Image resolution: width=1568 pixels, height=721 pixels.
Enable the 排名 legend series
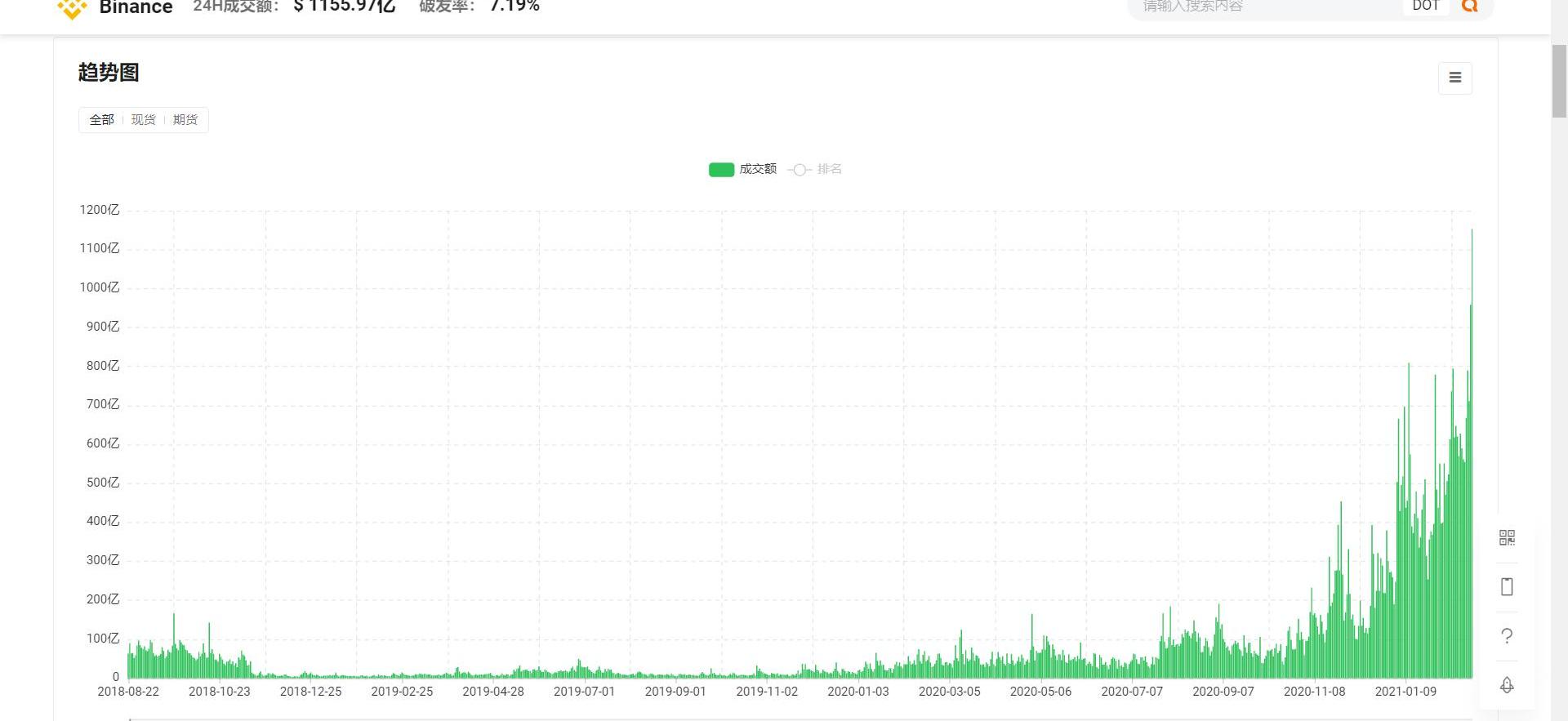[815, 169]
